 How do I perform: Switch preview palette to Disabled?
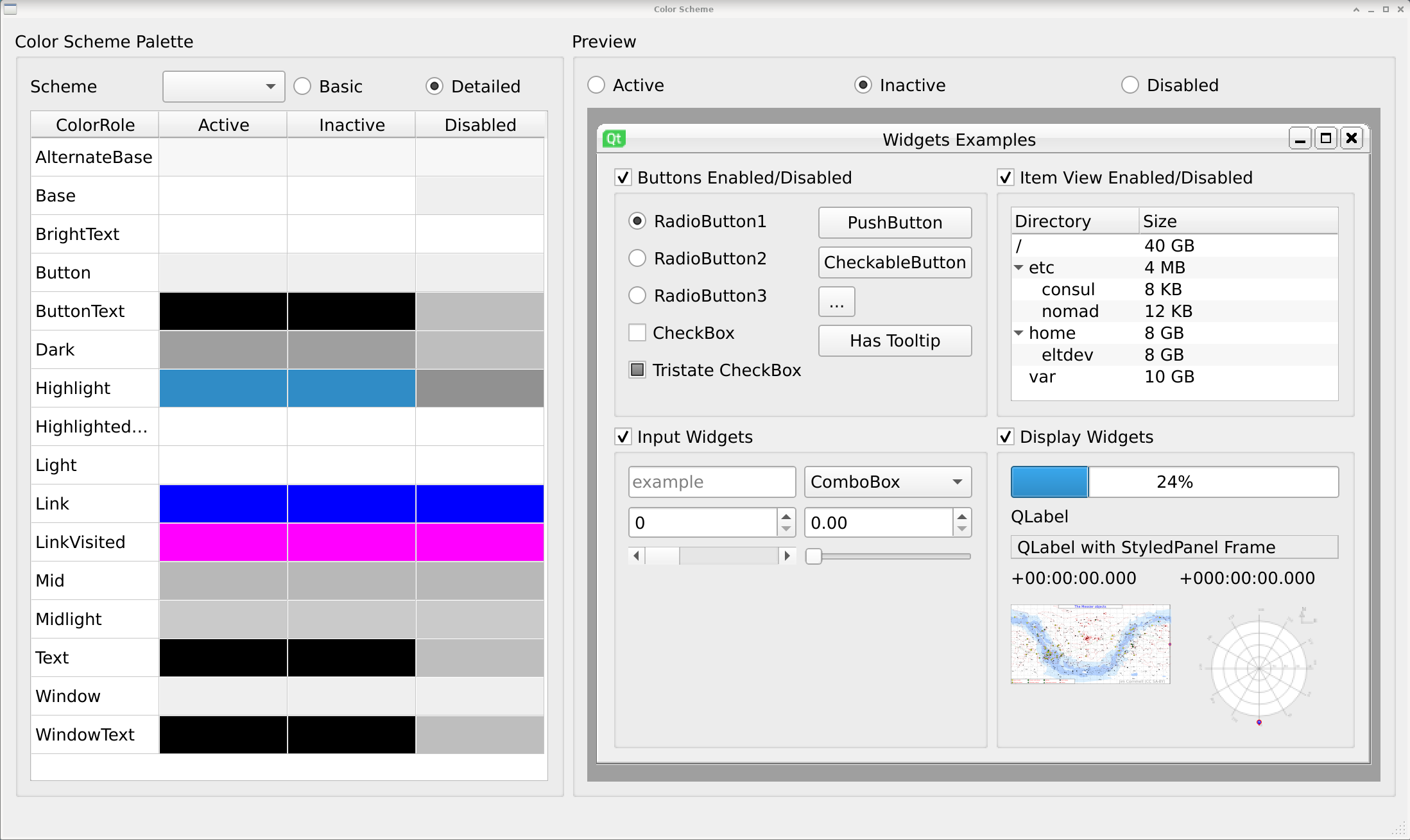1130,85
